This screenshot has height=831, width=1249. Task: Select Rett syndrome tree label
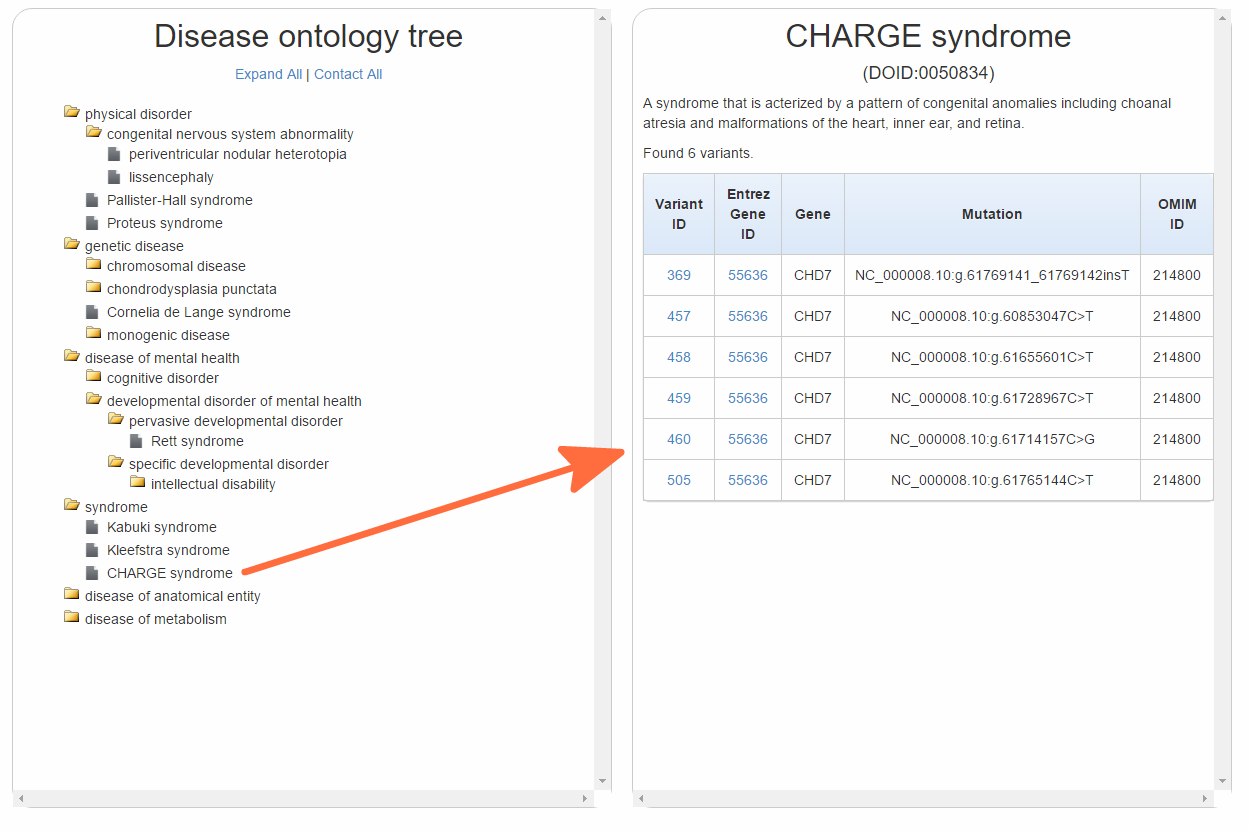click(197, 441)
